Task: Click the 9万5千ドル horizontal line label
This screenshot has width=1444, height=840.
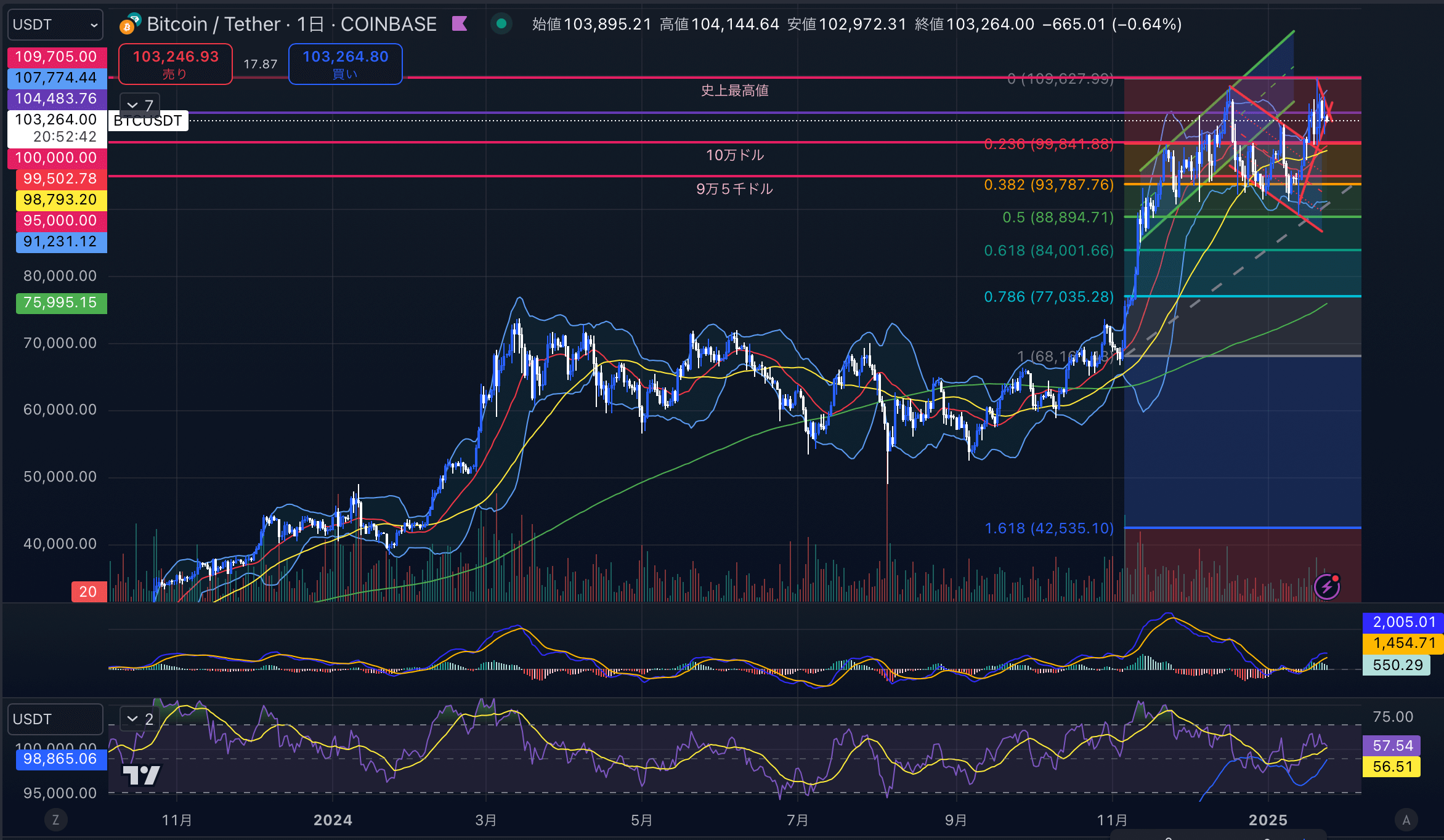Action: tap(734, 189)
